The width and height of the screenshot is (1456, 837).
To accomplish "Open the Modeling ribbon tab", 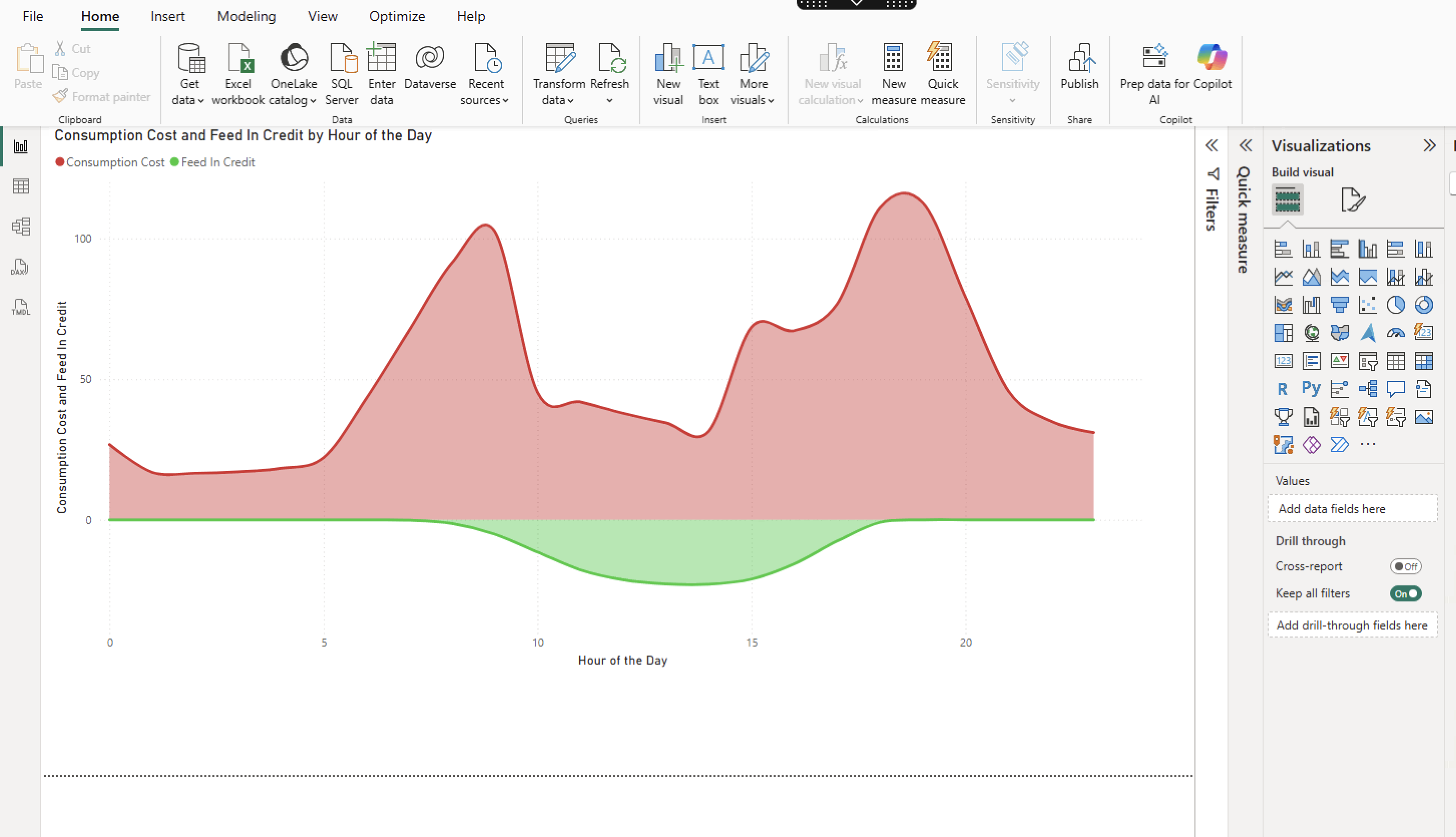I will click(x=246, y=16).
